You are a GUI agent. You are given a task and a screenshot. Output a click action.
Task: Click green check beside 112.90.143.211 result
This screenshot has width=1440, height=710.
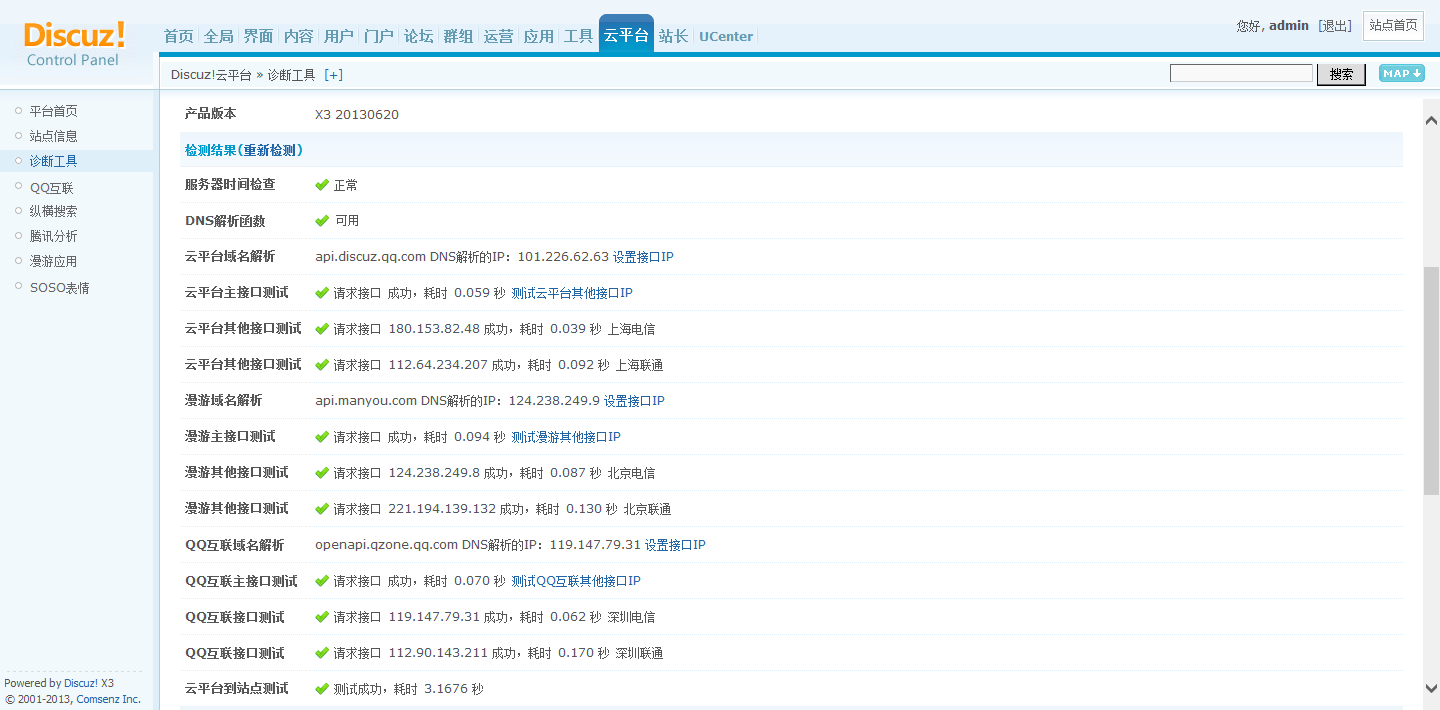pyautogui.click(x=322, y=653)
